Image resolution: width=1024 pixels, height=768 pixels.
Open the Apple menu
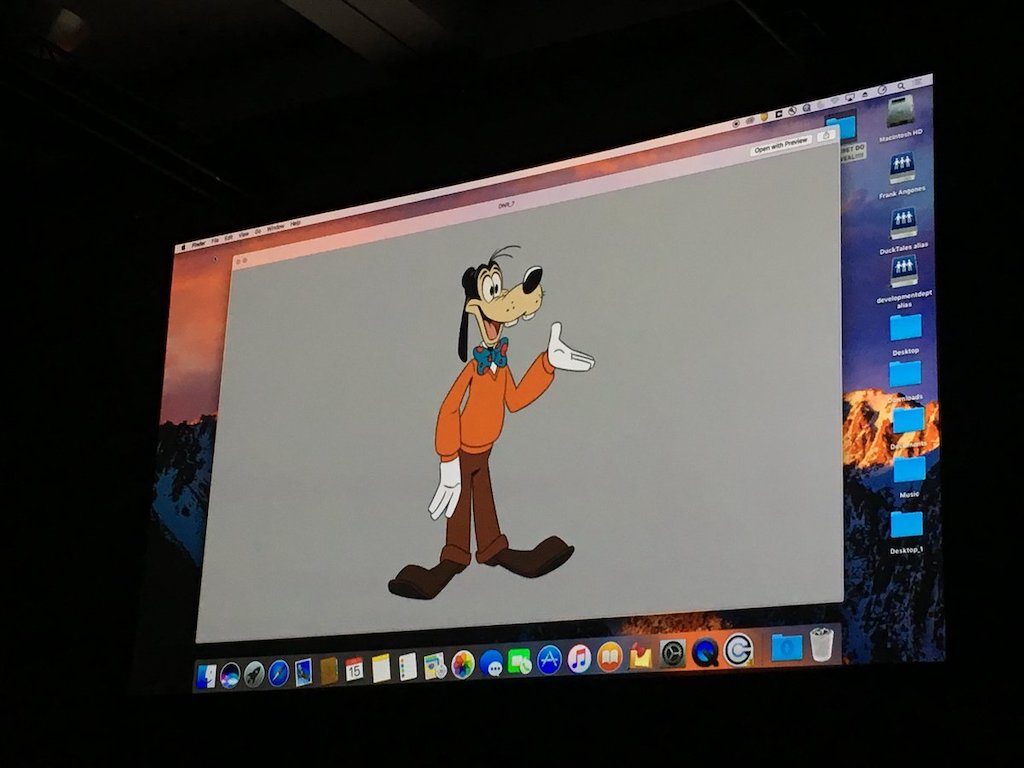point(182,247)
